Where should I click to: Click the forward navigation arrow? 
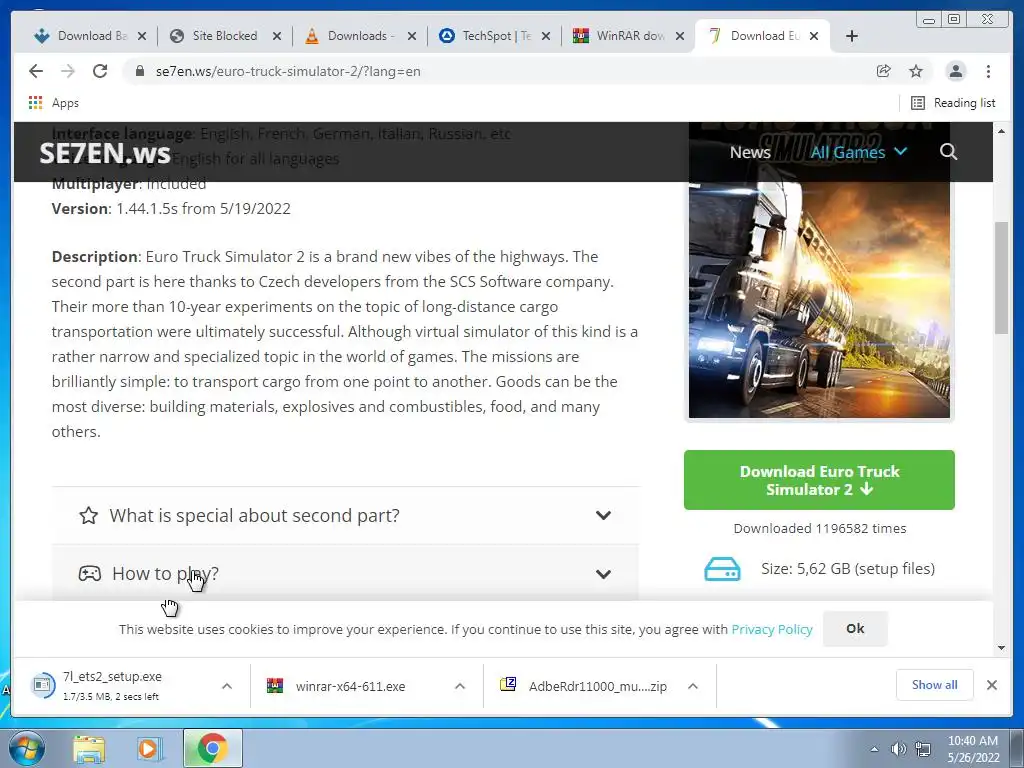coord(68,71)
